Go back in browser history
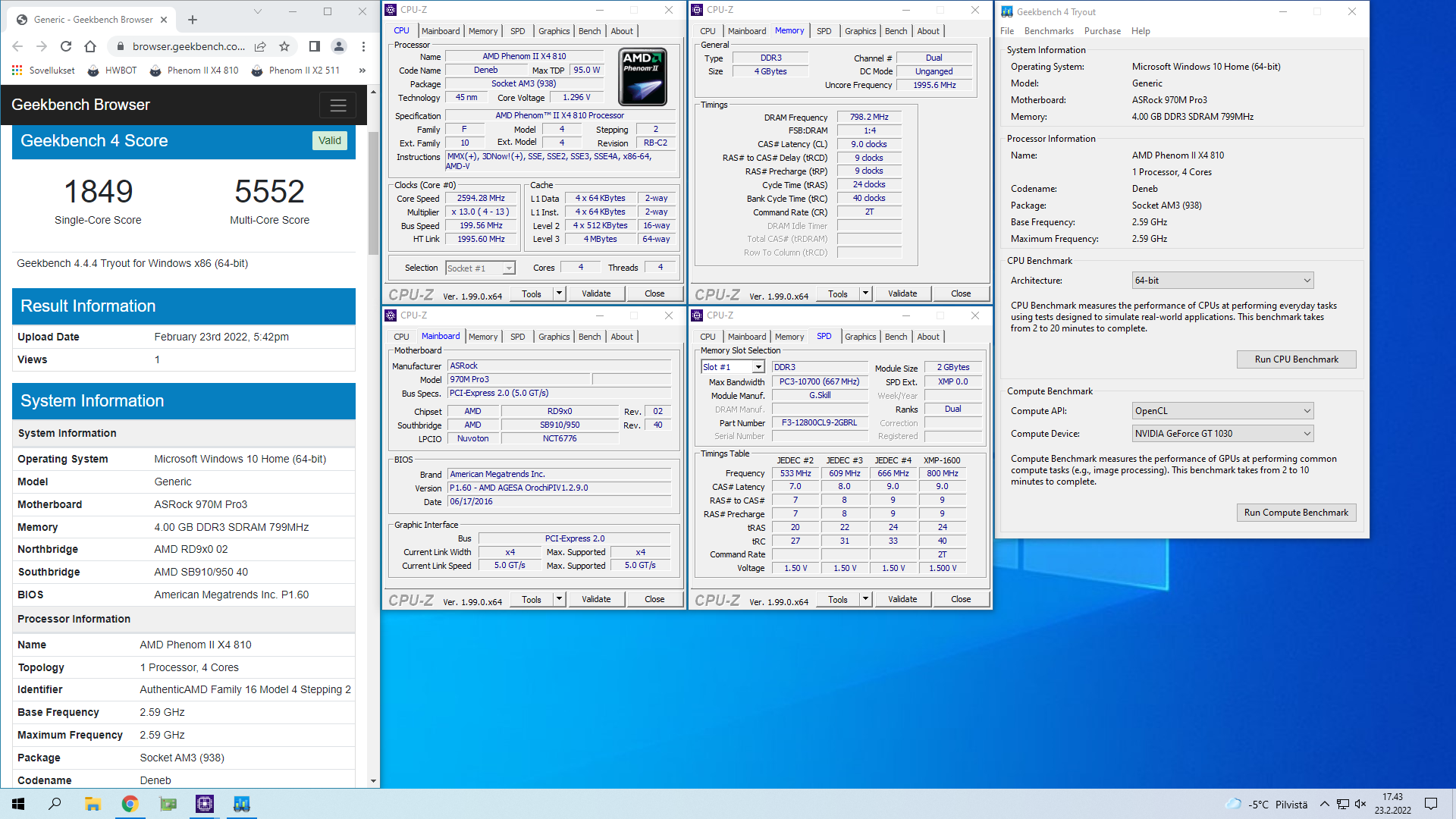 click(x=17, y=46)
